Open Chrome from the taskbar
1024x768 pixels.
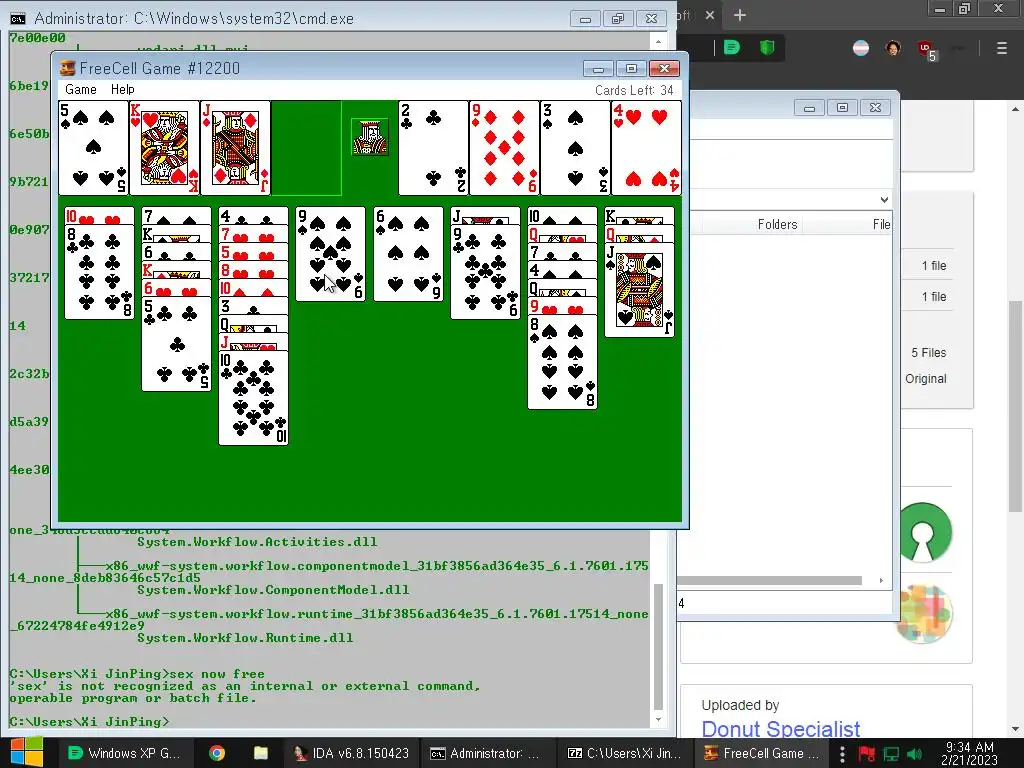click(217, 753)
